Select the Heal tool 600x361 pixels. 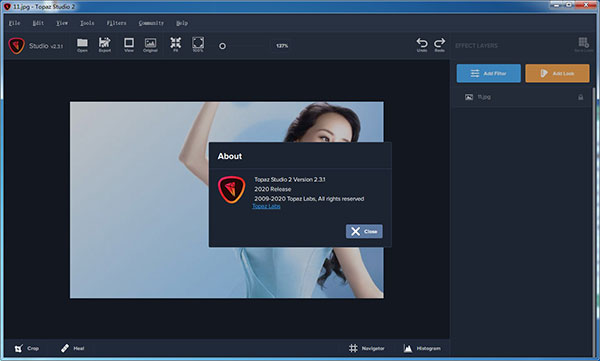point(73,348)
